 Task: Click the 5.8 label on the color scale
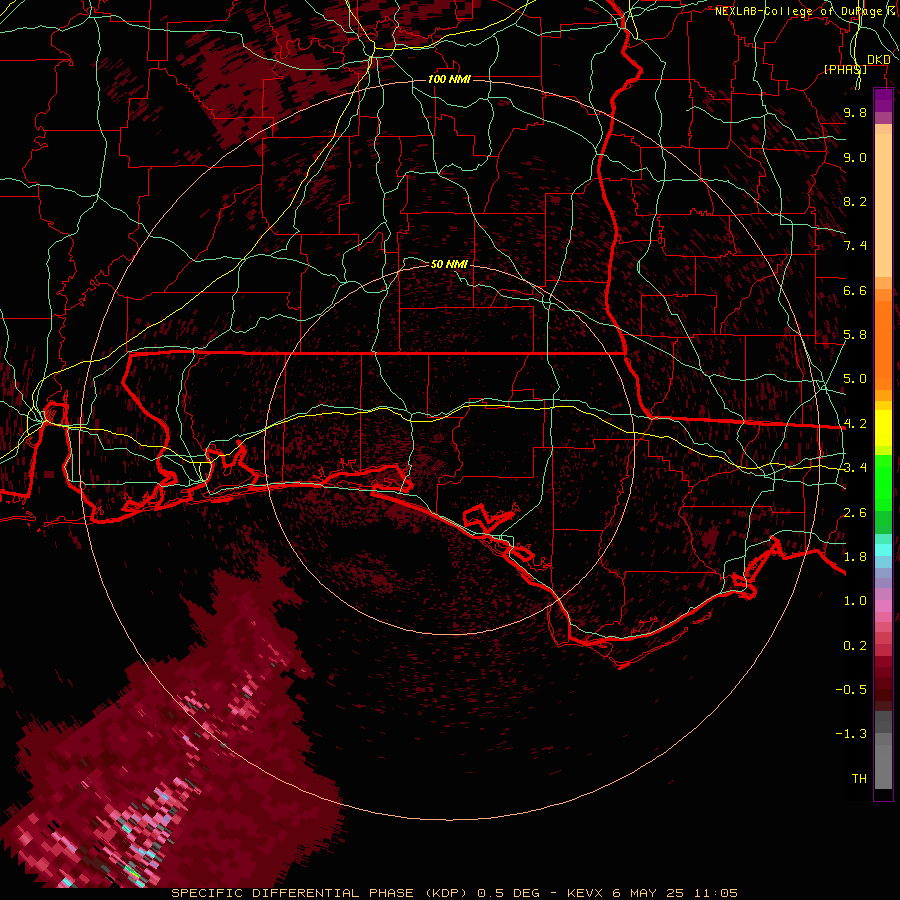(855, 335)
